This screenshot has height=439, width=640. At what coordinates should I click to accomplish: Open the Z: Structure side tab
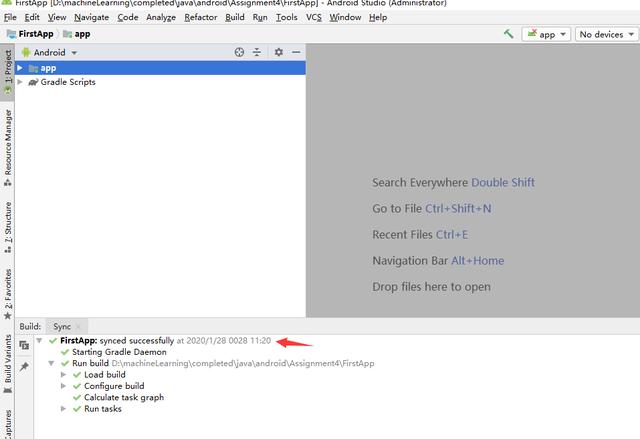[7, 228]
